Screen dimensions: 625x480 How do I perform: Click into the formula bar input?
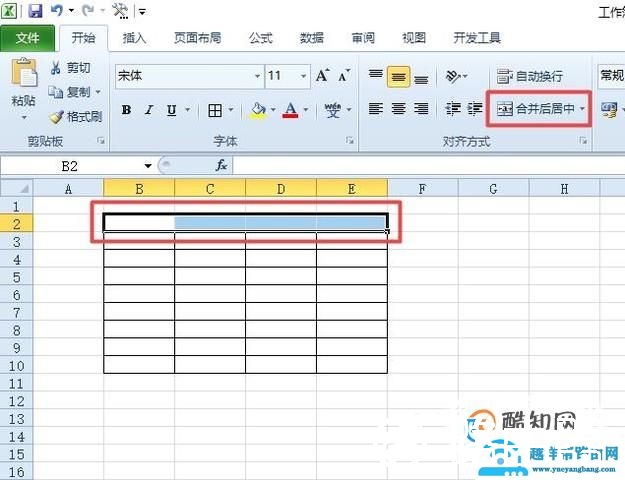click(x=429, y=165)
